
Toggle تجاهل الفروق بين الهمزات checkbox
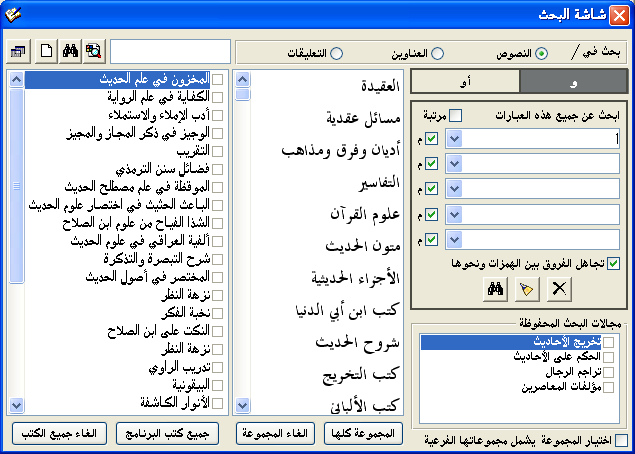pos(614,264)
